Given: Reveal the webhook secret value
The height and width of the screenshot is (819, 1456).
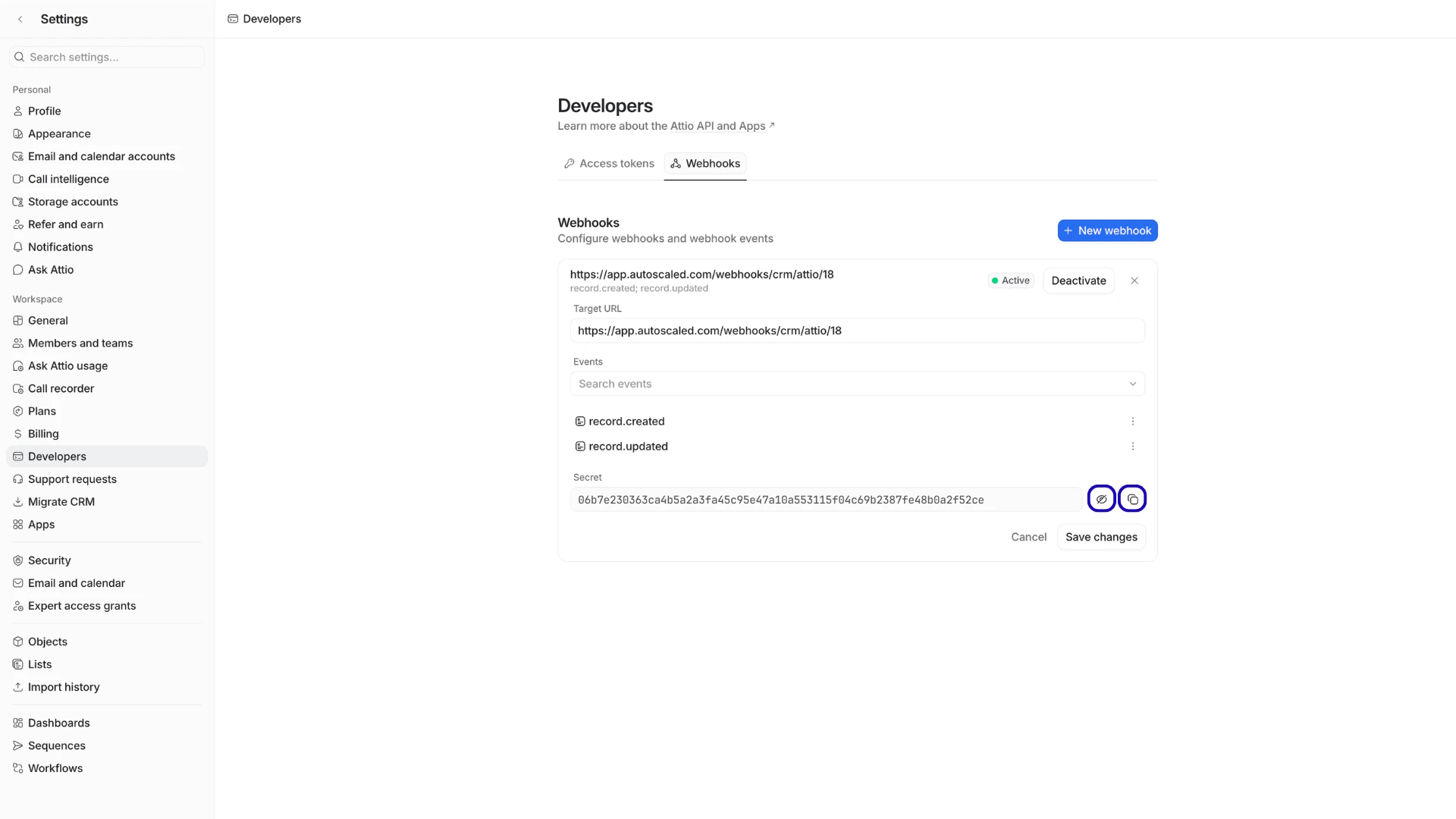Looking at the screenshot, I should click(x=1101, y=498).
